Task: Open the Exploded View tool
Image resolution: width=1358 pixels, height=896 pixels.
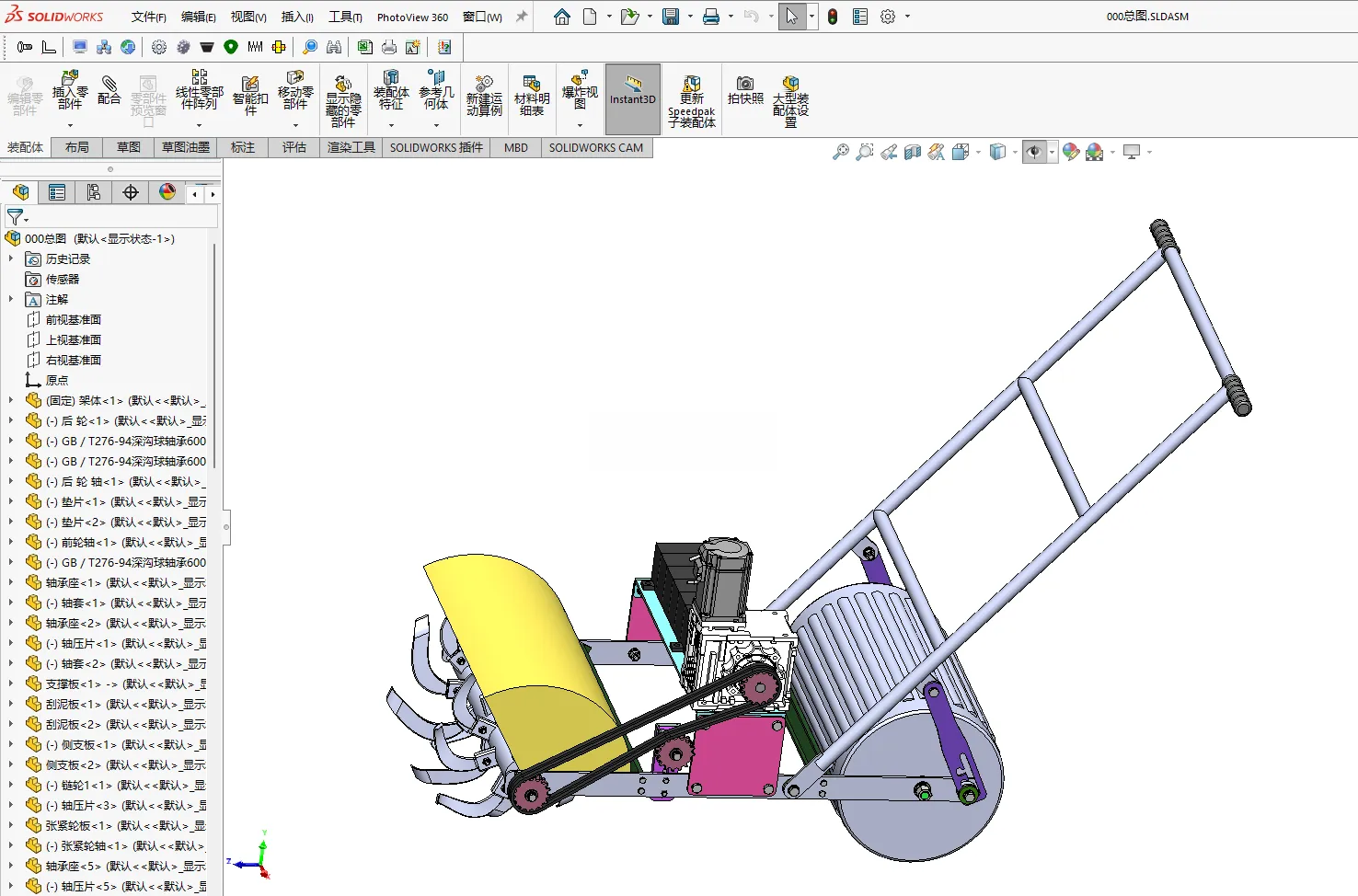Action: (x=580, y=91)
